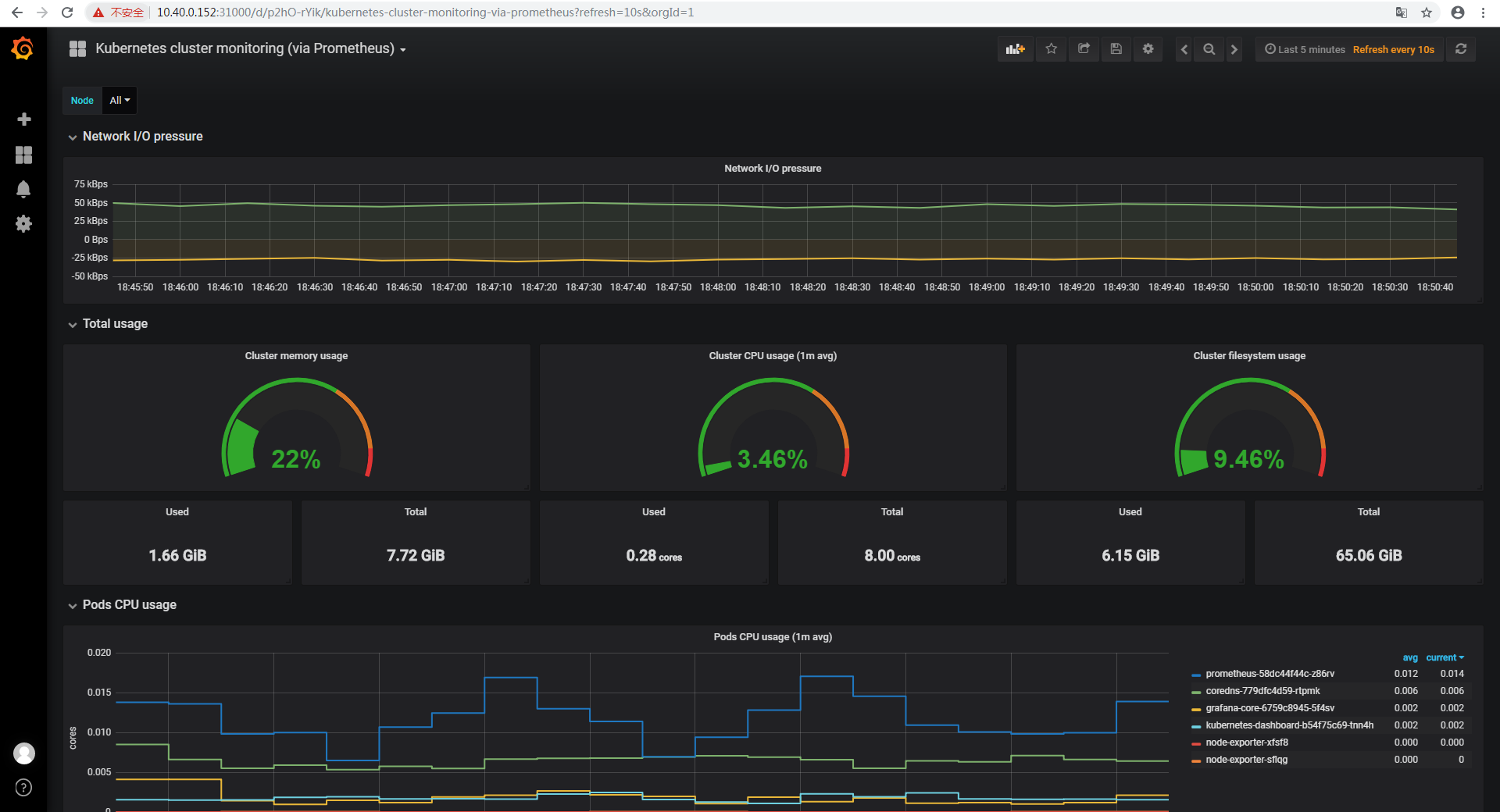This screenshot has width=1500, height=812.
Task: Click the 0.28 cores used value
Action: click(654, 555)
